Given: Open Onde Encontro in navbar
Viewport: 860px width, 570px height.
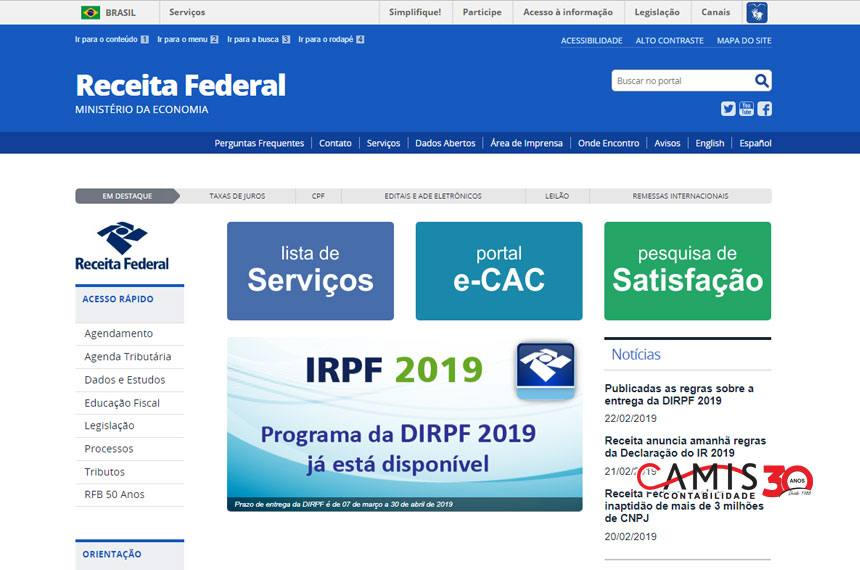Looking at the screenshot, I should coord(608,143).
